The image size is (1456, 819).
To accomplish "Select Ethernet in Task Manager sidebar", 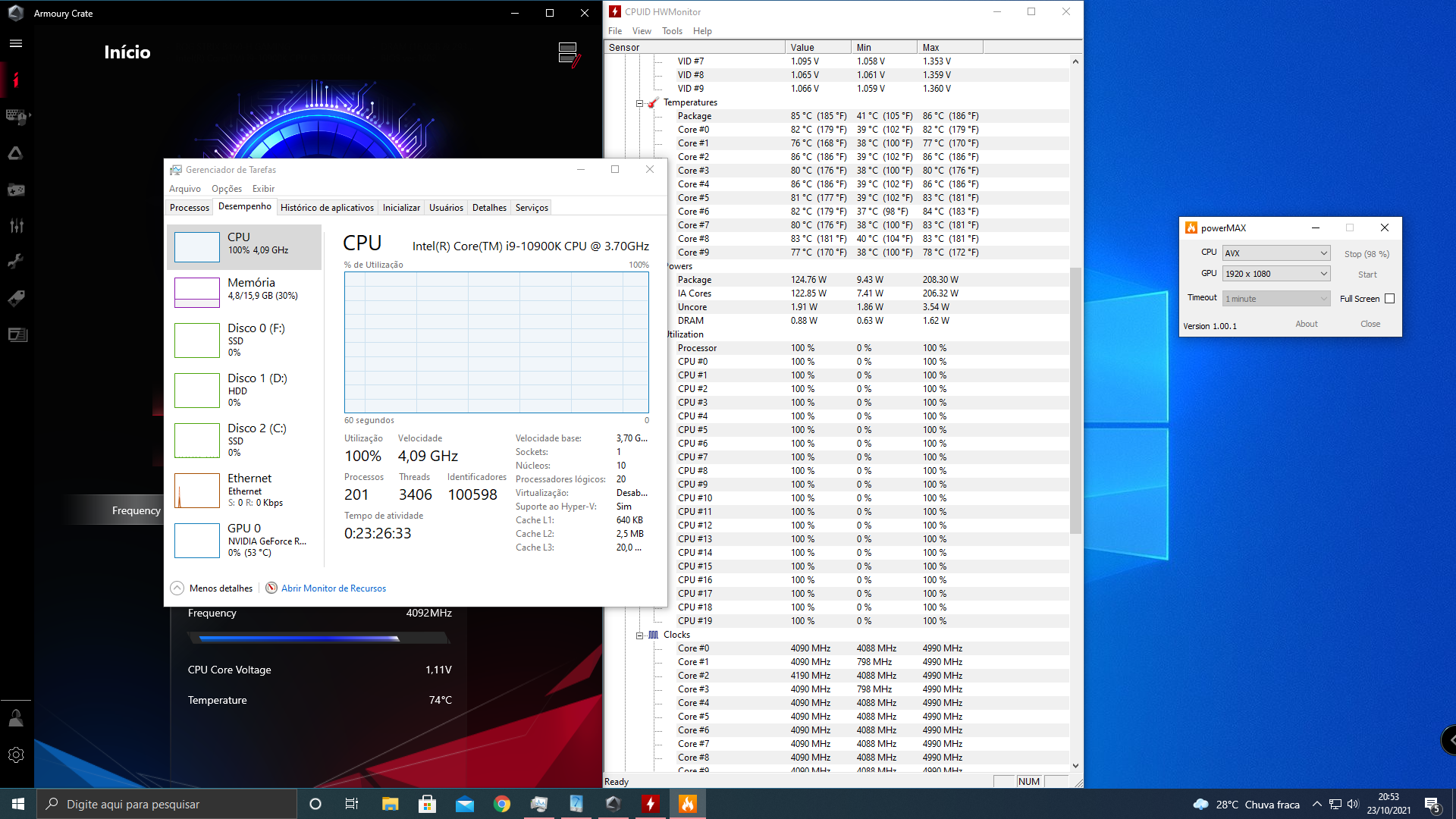I will click(x=244, y=490).
